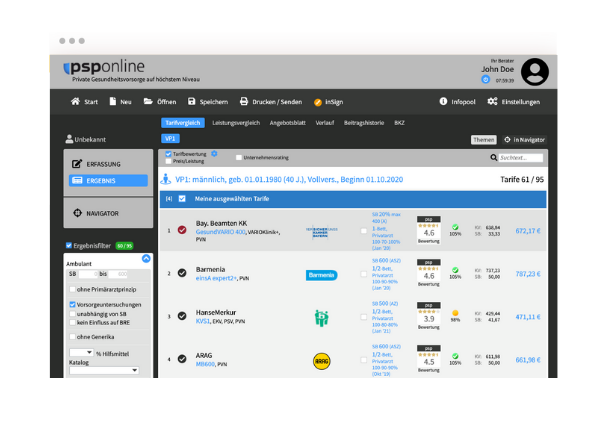Switch to BKZ tab
600x426 pixels.
399,122
